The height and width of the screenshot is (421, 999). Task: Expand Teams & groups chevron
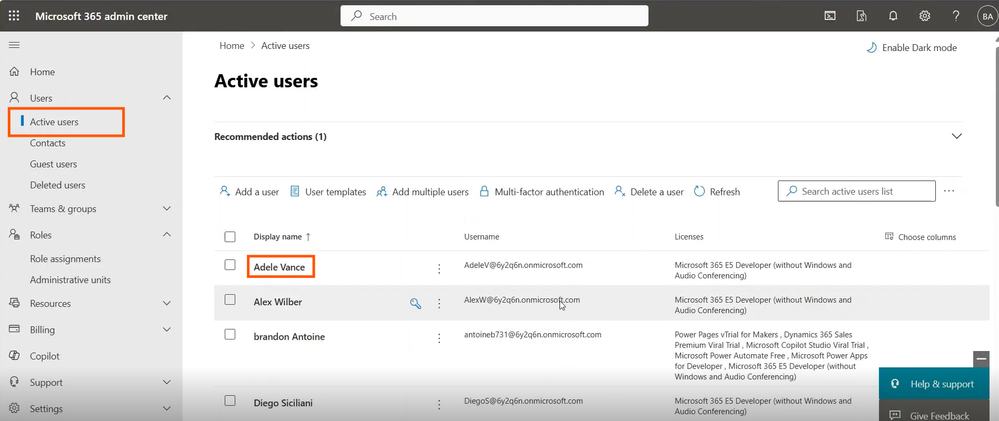point(167,208)
